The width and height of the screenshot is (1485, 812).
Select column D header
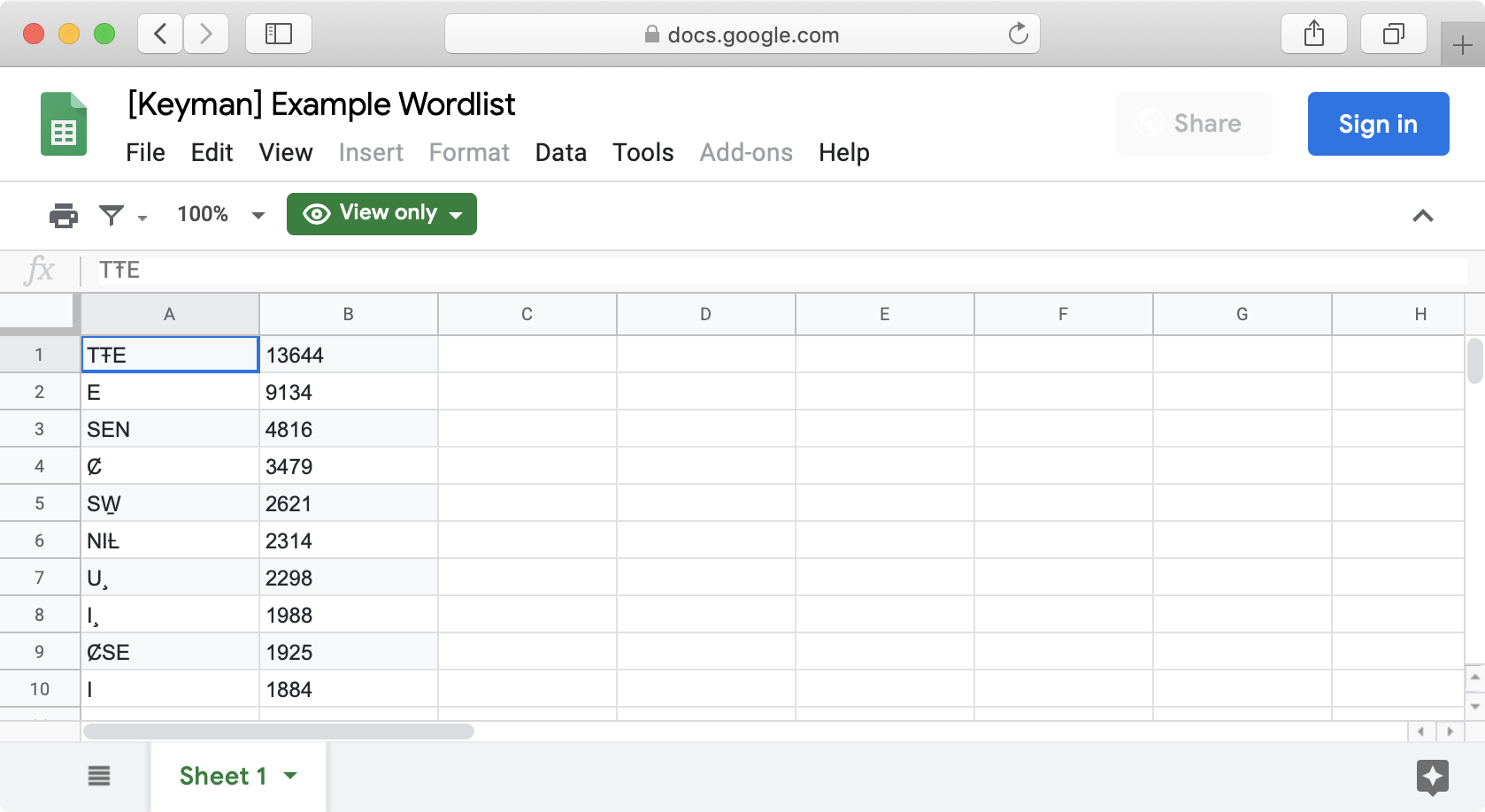pos(706,314)
